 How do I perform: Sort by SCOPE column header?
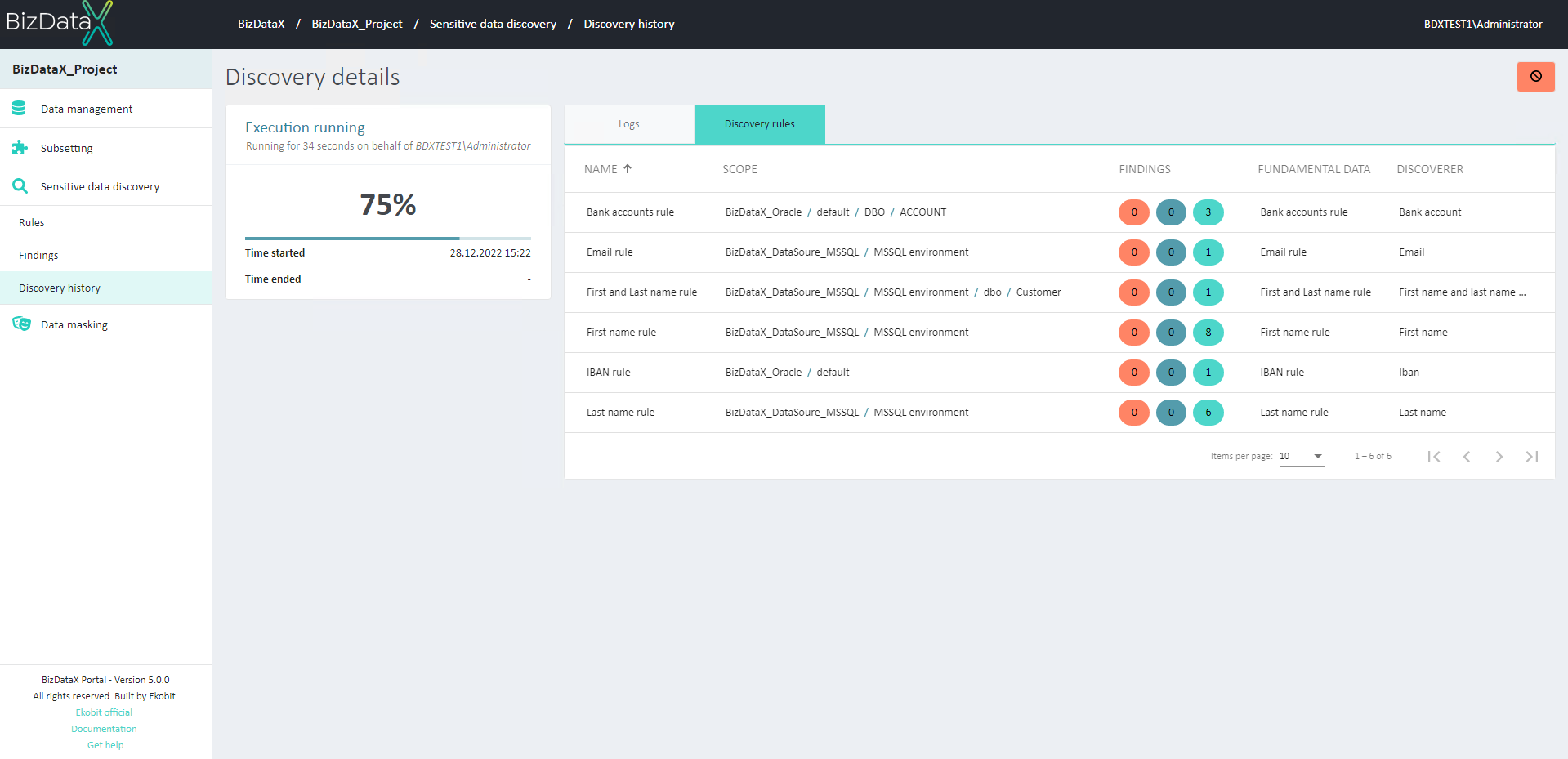[x=739, y=169]
